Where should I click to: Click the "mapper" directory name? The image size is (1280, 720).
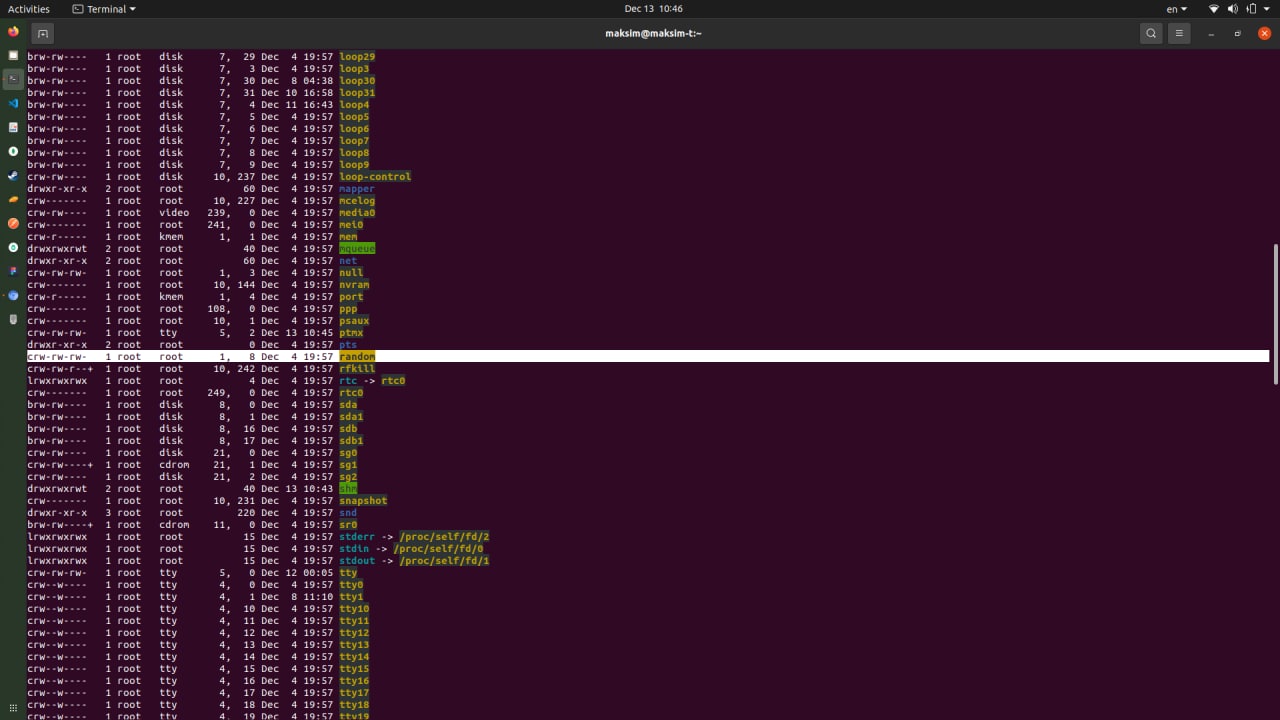point(357,189)
